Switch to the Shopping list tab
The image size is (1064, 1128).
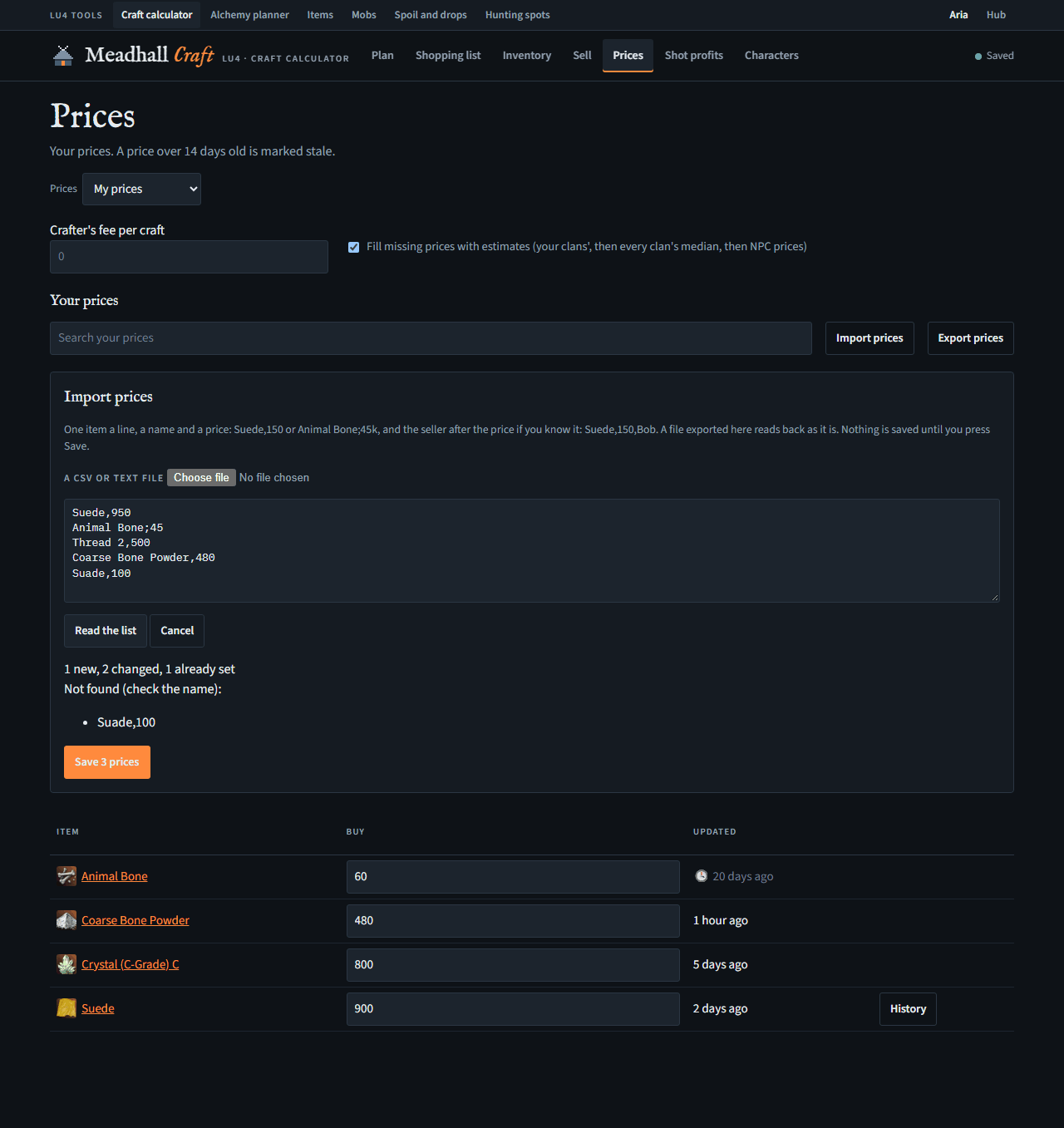tap(448, 56)
